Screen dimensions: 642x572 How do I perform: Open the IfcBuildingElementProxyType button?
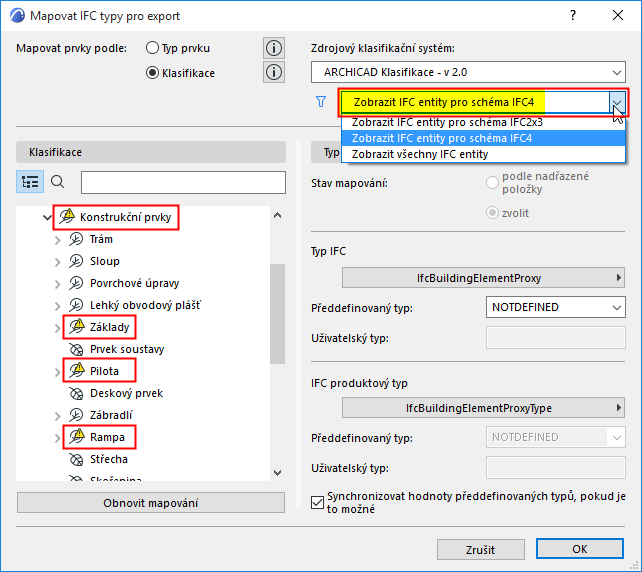(x=483, y=408)
